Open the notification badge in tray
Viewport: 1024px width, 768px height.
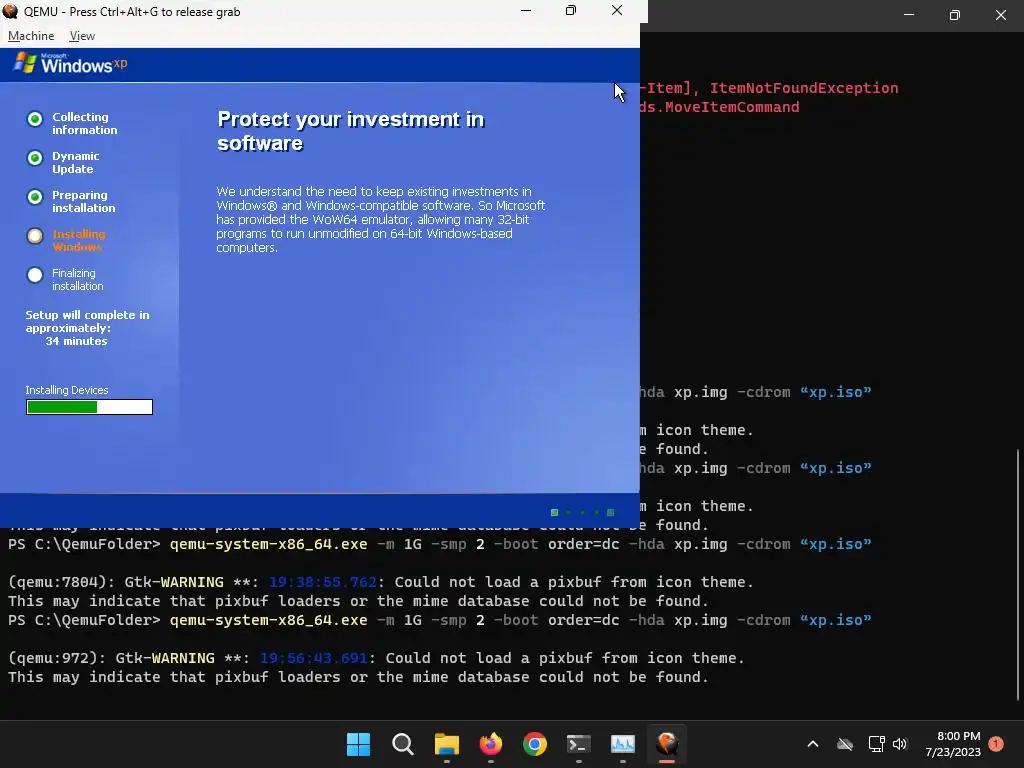(996, 743)
